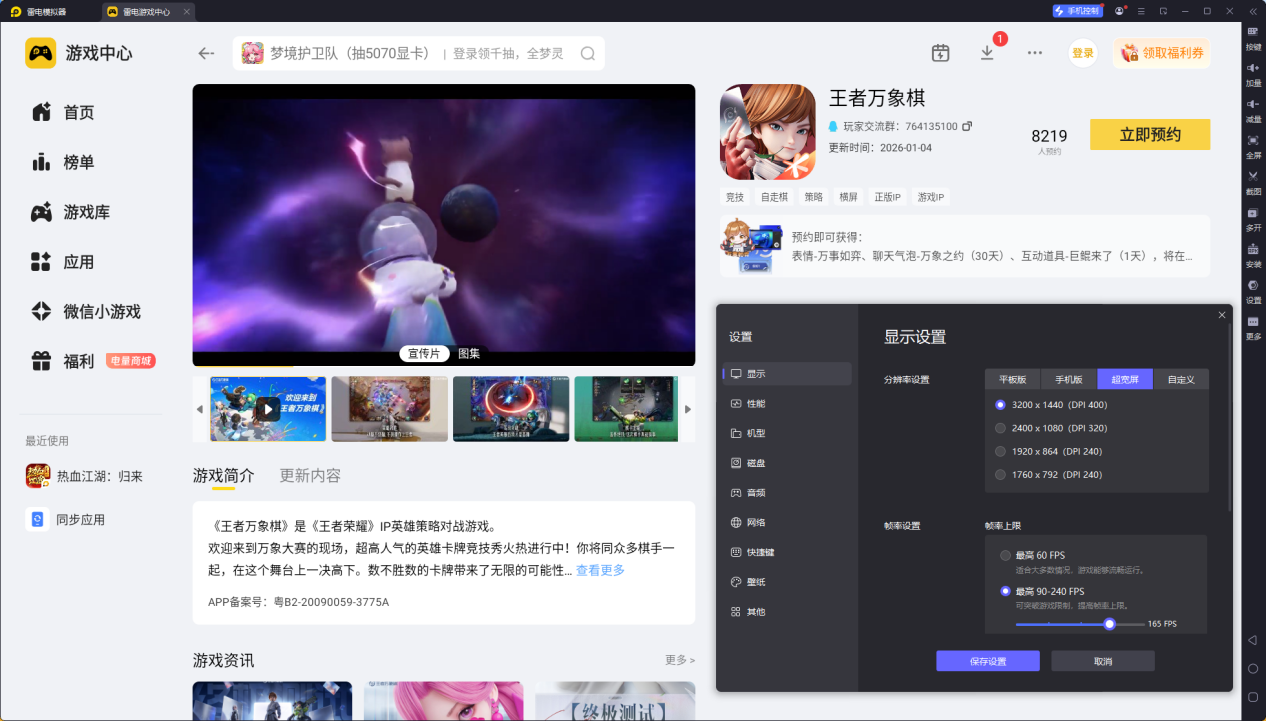The width and height of the screenshot is (1266, 721).
Task: Open 首页 from the game center sidebar
Action: (x=62, y=112)
